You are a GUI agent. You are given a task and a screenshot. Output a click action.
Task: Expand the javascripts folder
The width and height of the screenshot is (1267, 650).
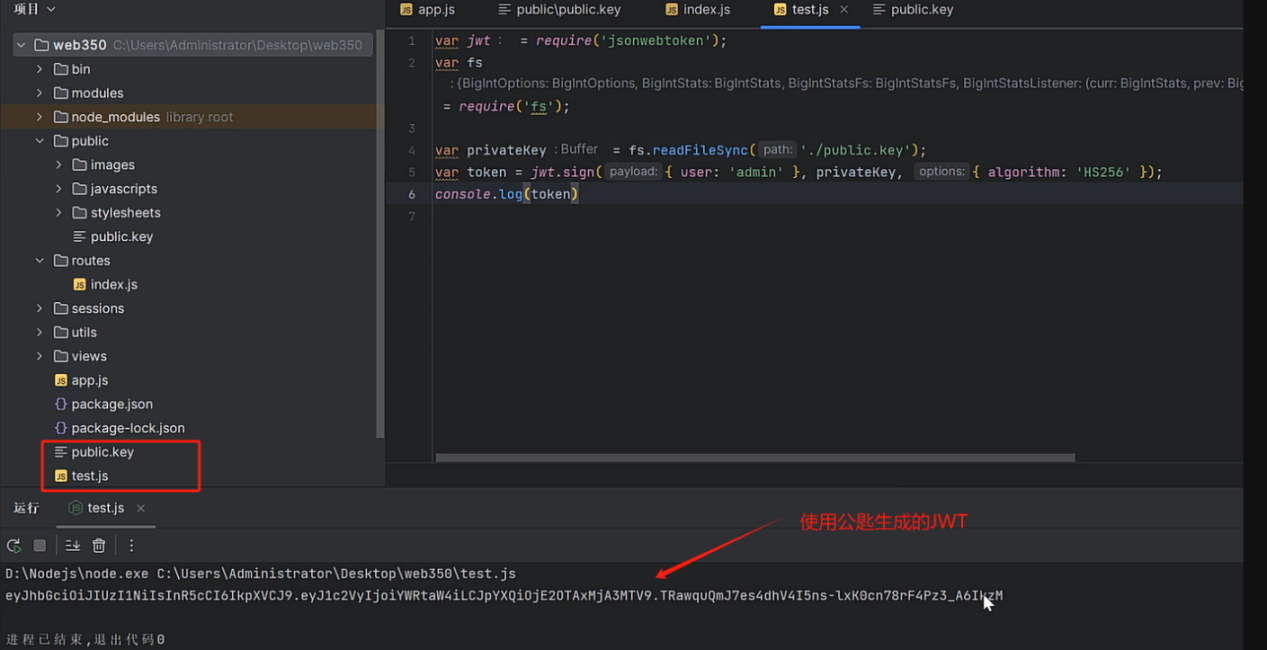click(59, 189)
